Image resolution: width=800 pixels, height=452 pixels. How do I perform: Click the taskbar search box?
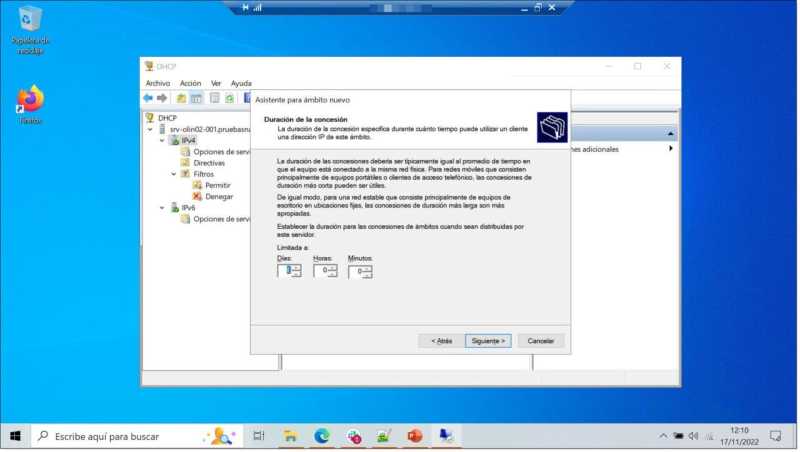coord(137,437)
